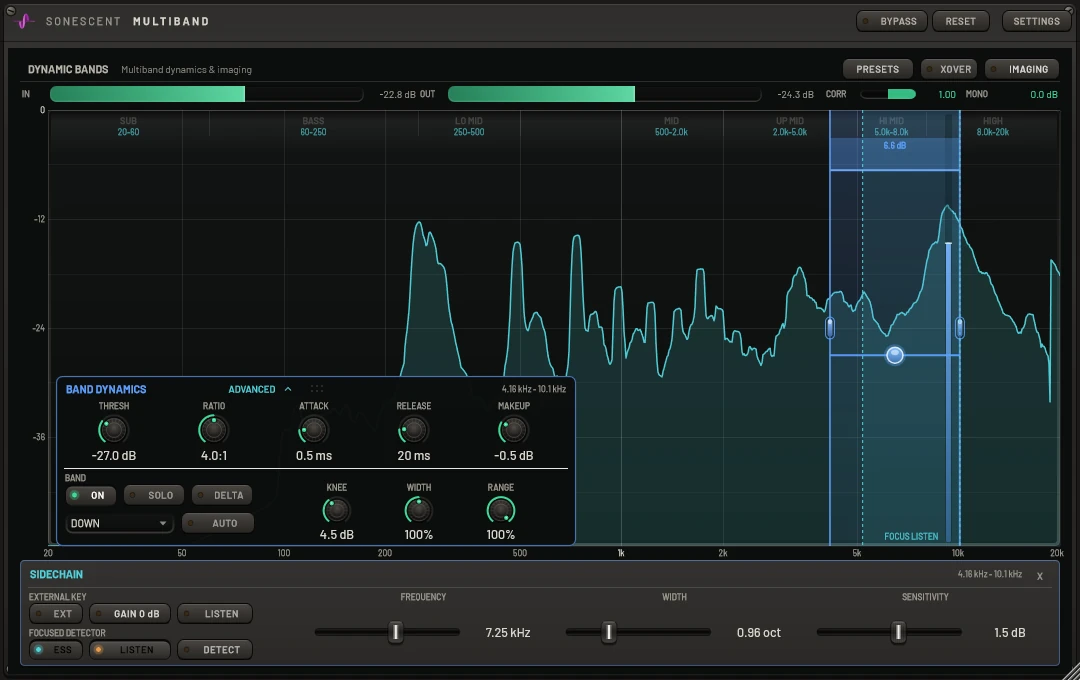Toggle the EXT external key button
This screenshot has width=1080, height=680.
[x=56, y=614]
